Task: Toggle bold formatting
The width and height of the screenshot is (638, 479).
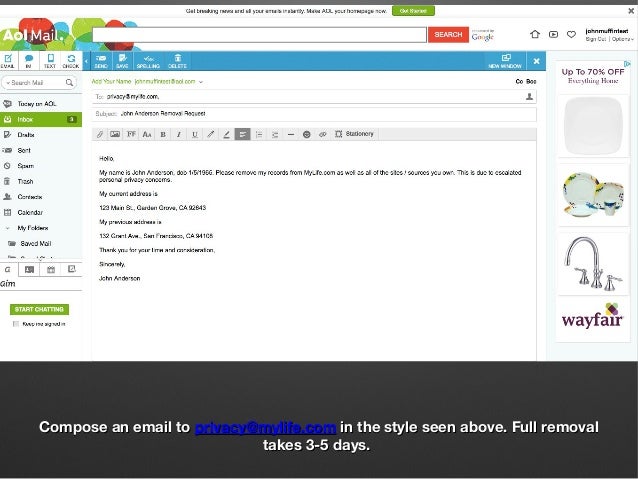Action: 163,134
